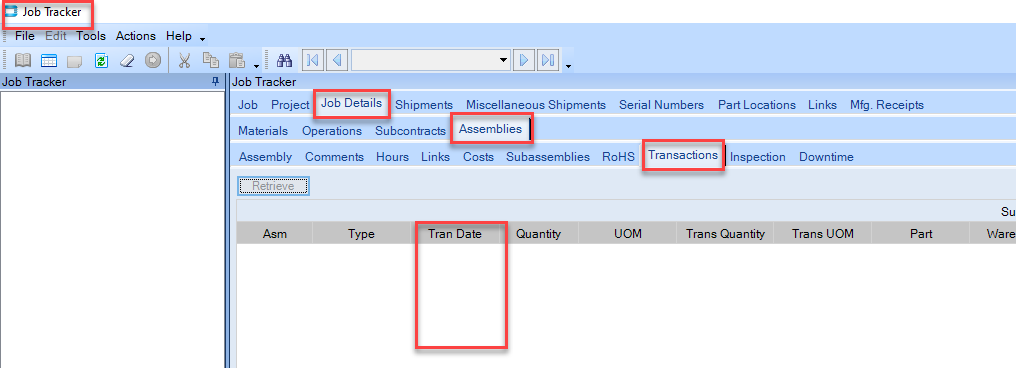Select the Job Details tab
This screenshot has width=1016, height=368.
pos(351,104)
